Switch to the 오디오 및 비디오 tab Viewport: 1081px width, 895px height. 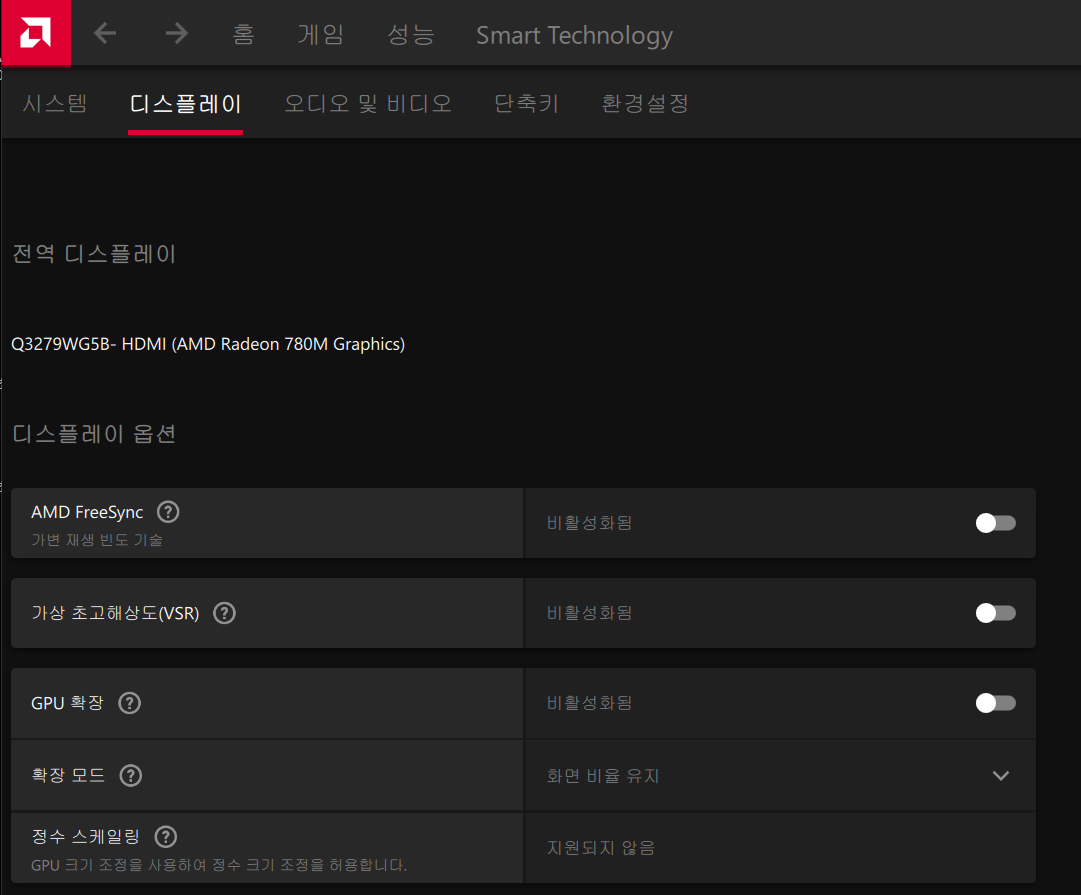[x=368, y=103]
